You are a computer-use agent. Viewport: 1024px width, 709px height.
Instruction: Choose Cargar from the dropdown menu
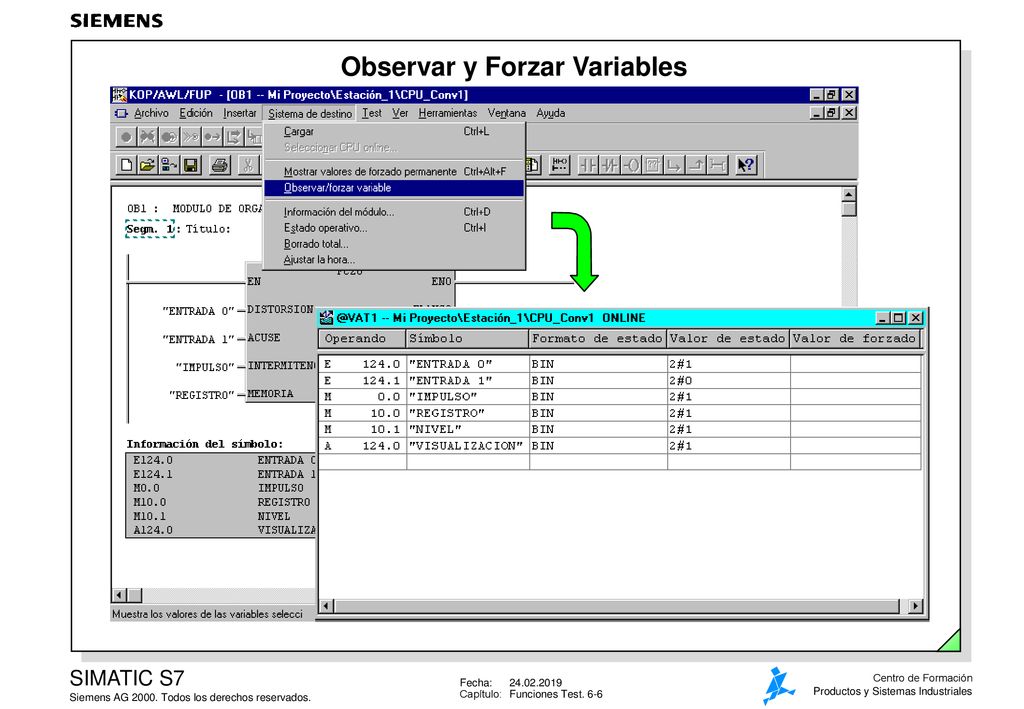coord(394,131)
